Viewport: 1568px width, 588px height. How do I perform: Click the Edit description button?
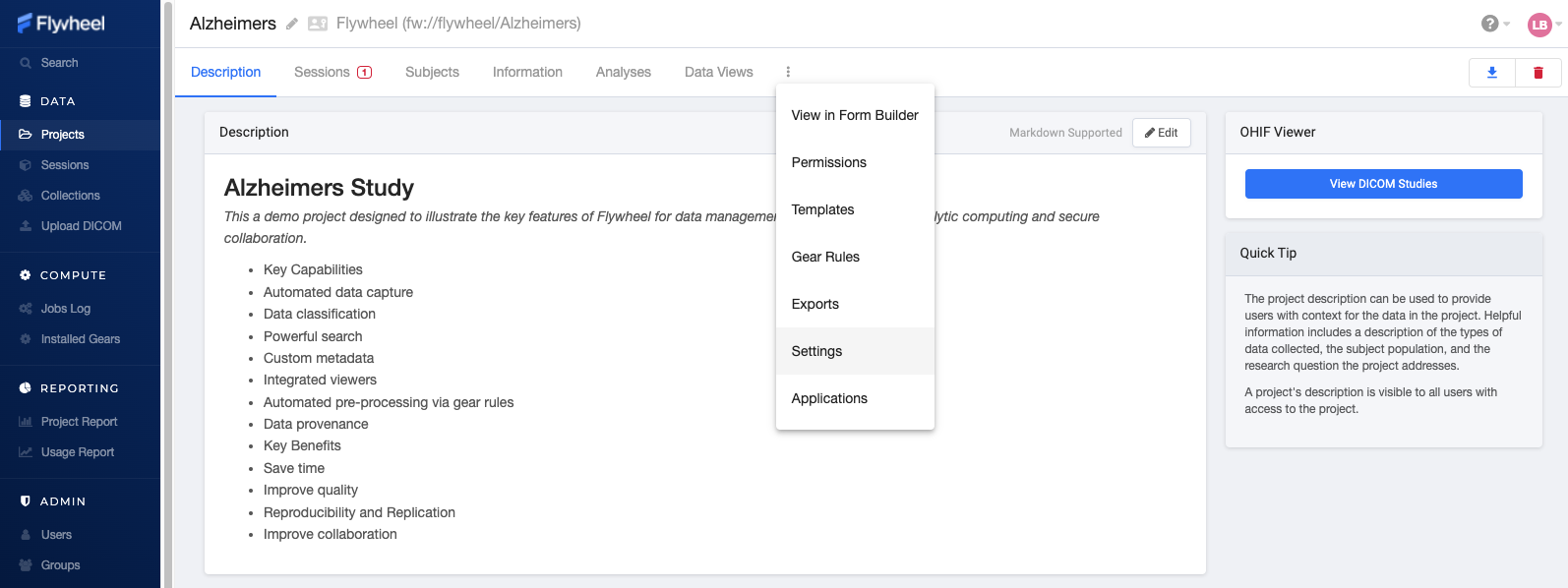tap(1161, 133)
